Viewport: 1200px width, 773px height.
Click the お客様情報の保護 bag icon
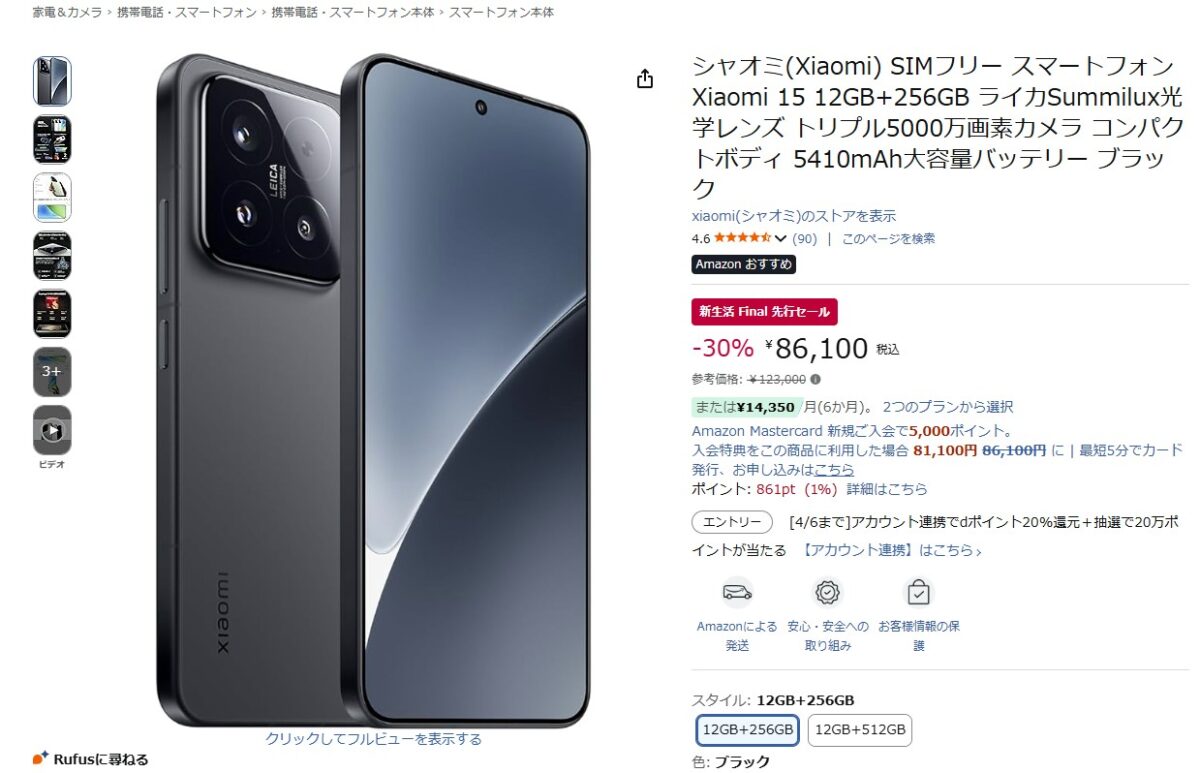918,592
